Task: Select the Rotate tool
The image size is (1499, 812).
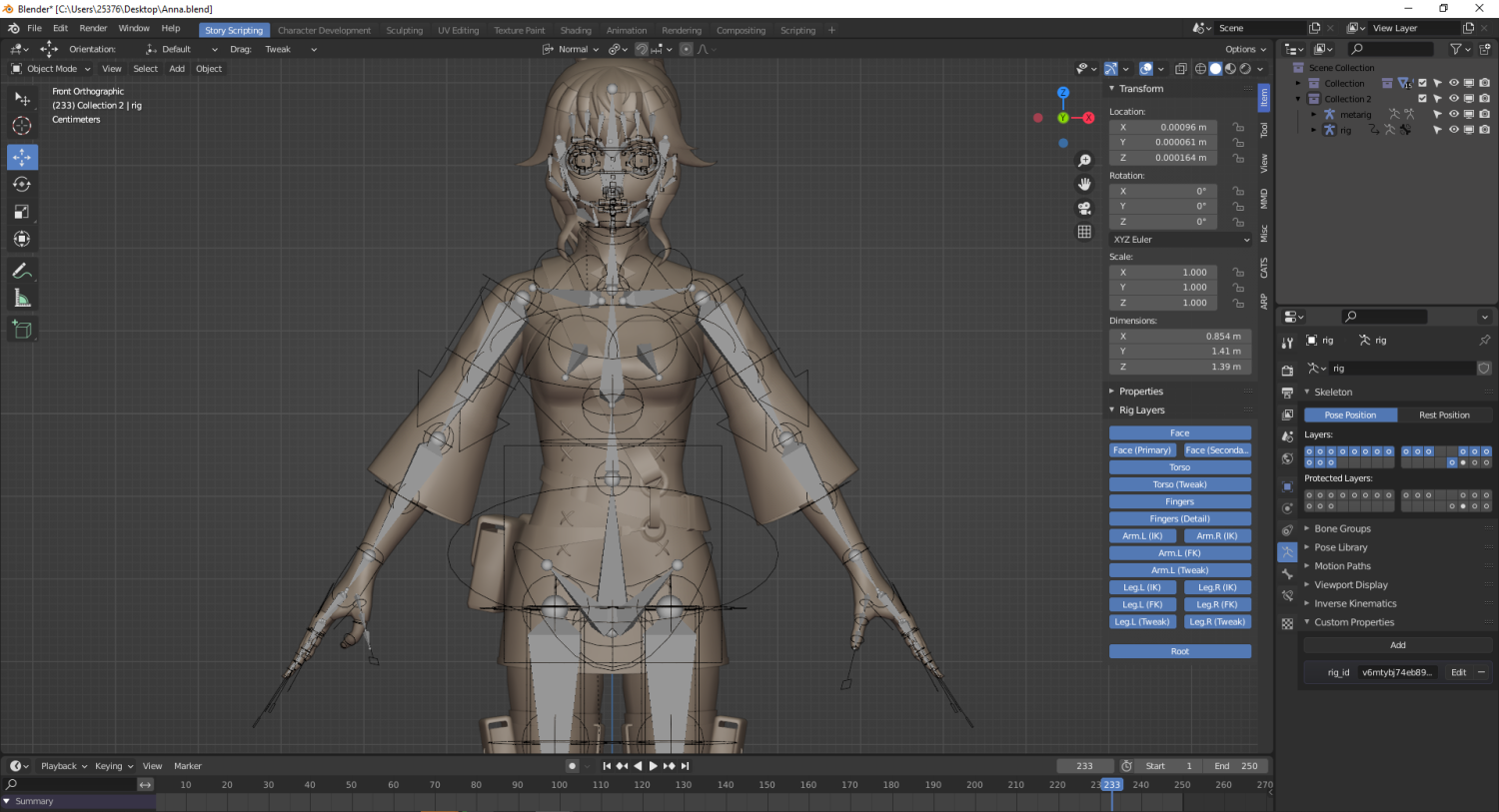Action: (x=22, y=185)
